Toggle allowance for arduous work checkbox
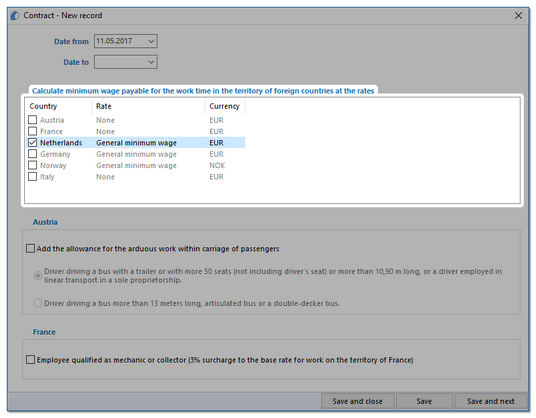This screenshot has height=418, width=536. click(30, 248)
